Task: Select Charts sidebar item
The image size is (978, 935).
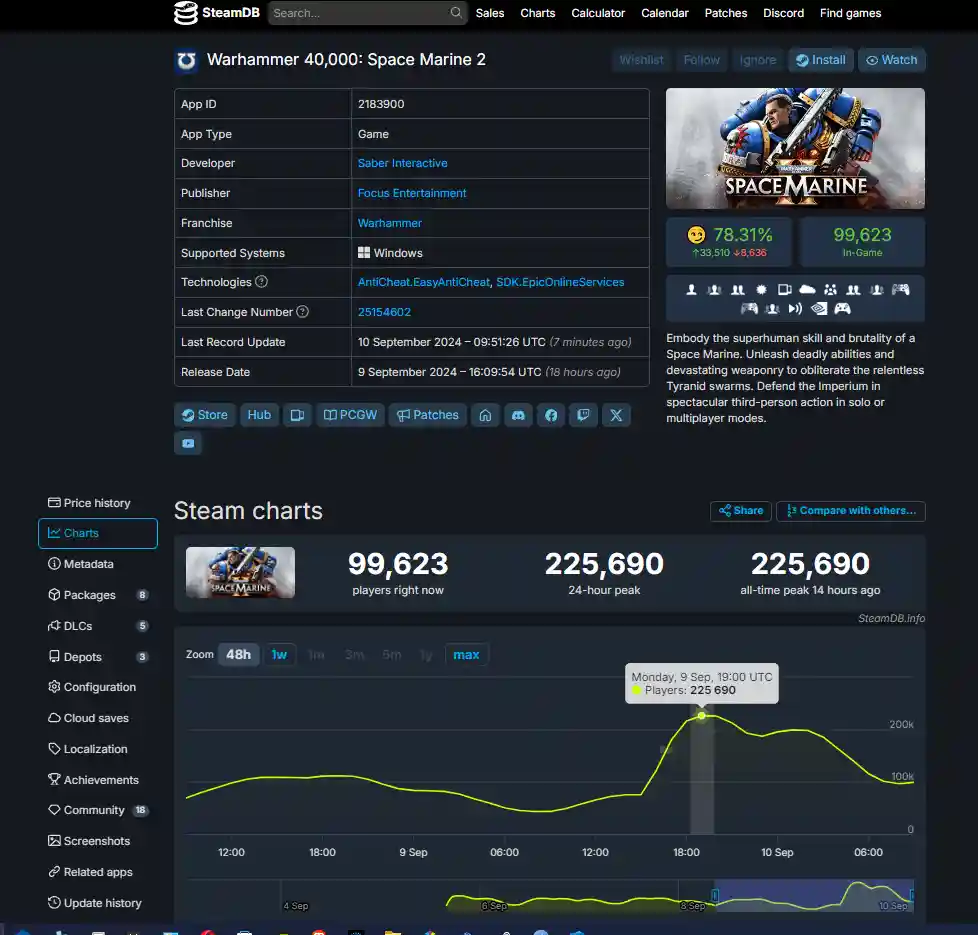Action: [x=98, y=533]
